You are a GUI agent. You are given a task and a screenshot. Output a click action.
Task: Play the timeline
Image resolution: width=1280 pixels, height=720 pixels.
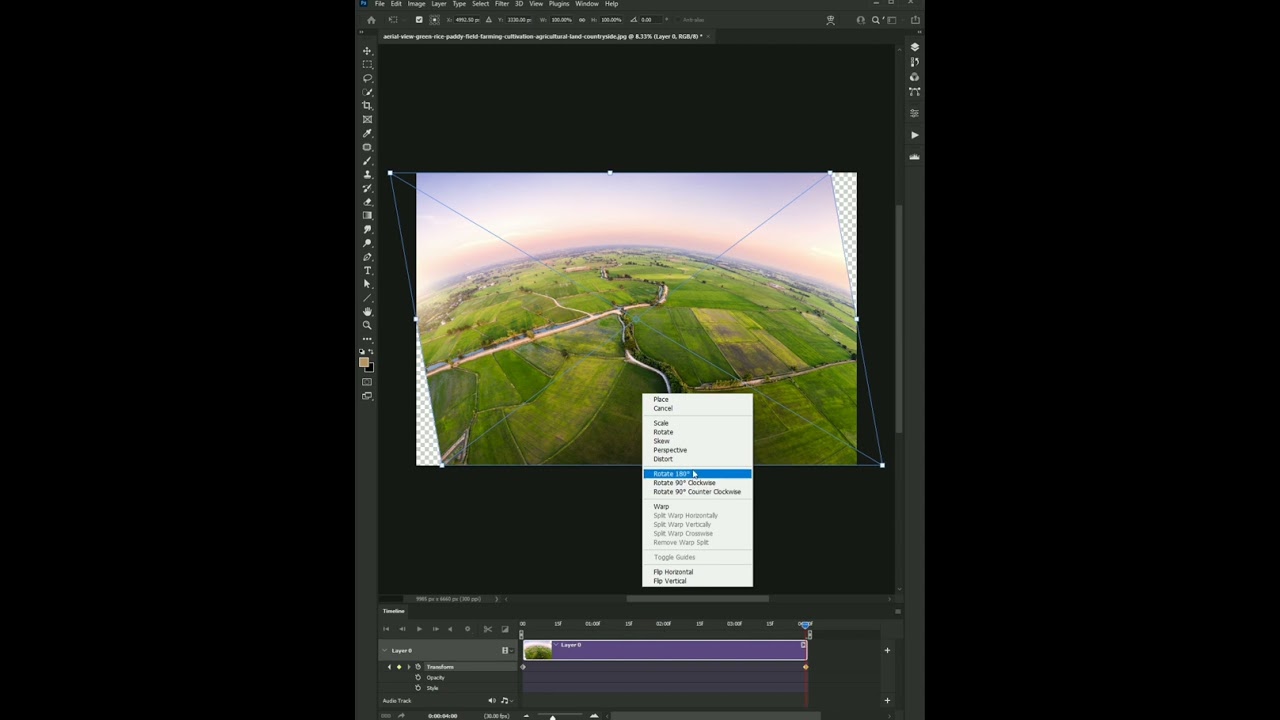pos(419,629)
